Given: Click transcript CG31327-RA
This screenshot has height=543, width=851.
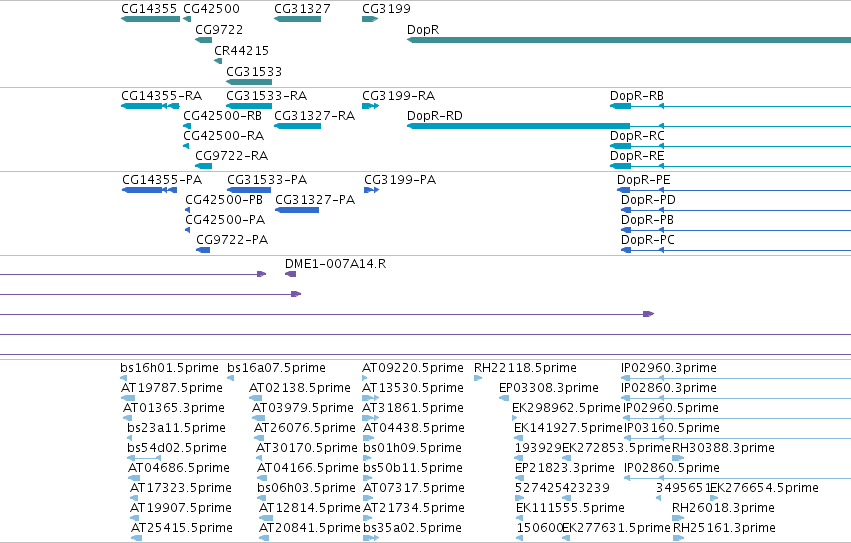Looking at the screenshot, I should [297, 126].
